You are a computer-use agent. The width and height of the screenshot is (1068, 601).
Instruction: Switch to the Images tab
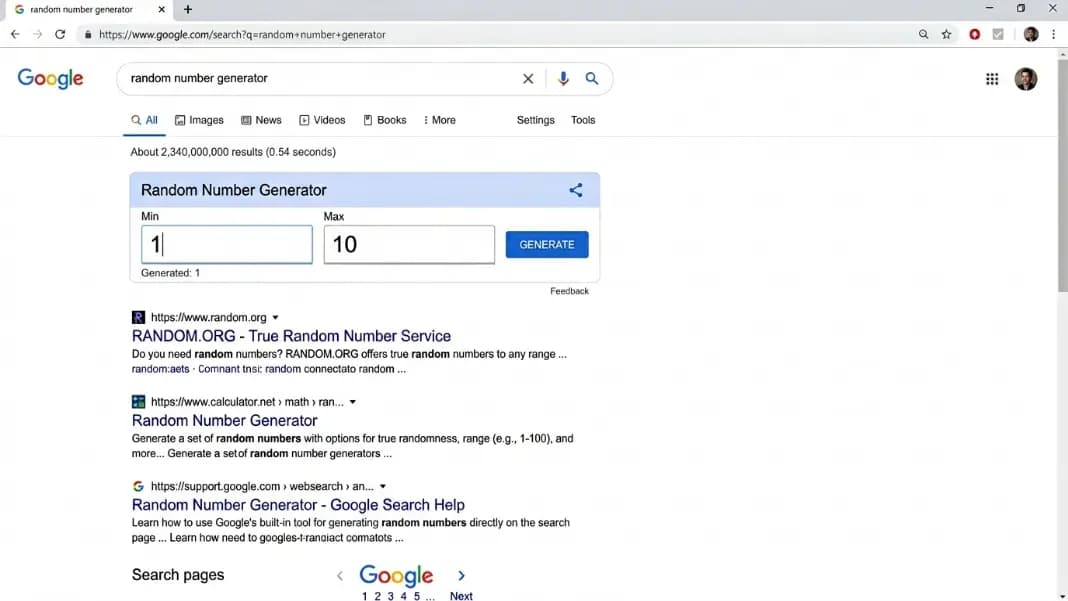199,120
